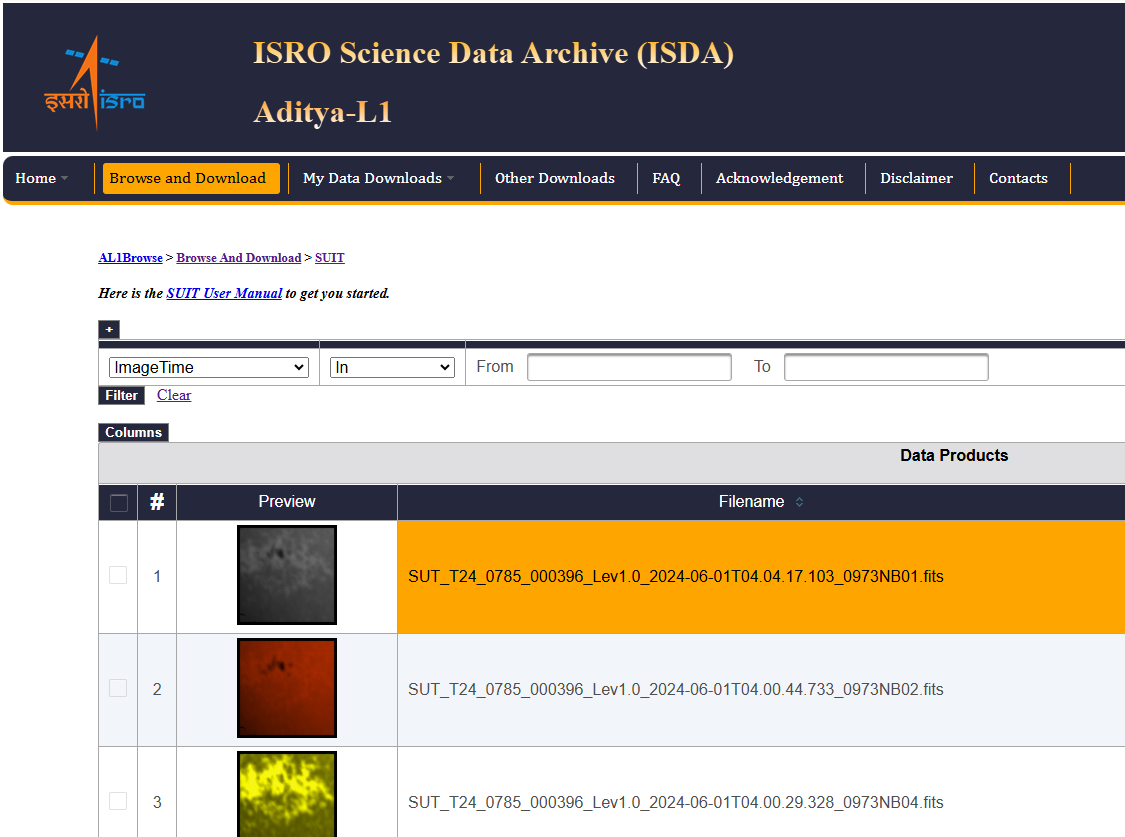
Task: Click the plus add-filter button
Action: 109,329
